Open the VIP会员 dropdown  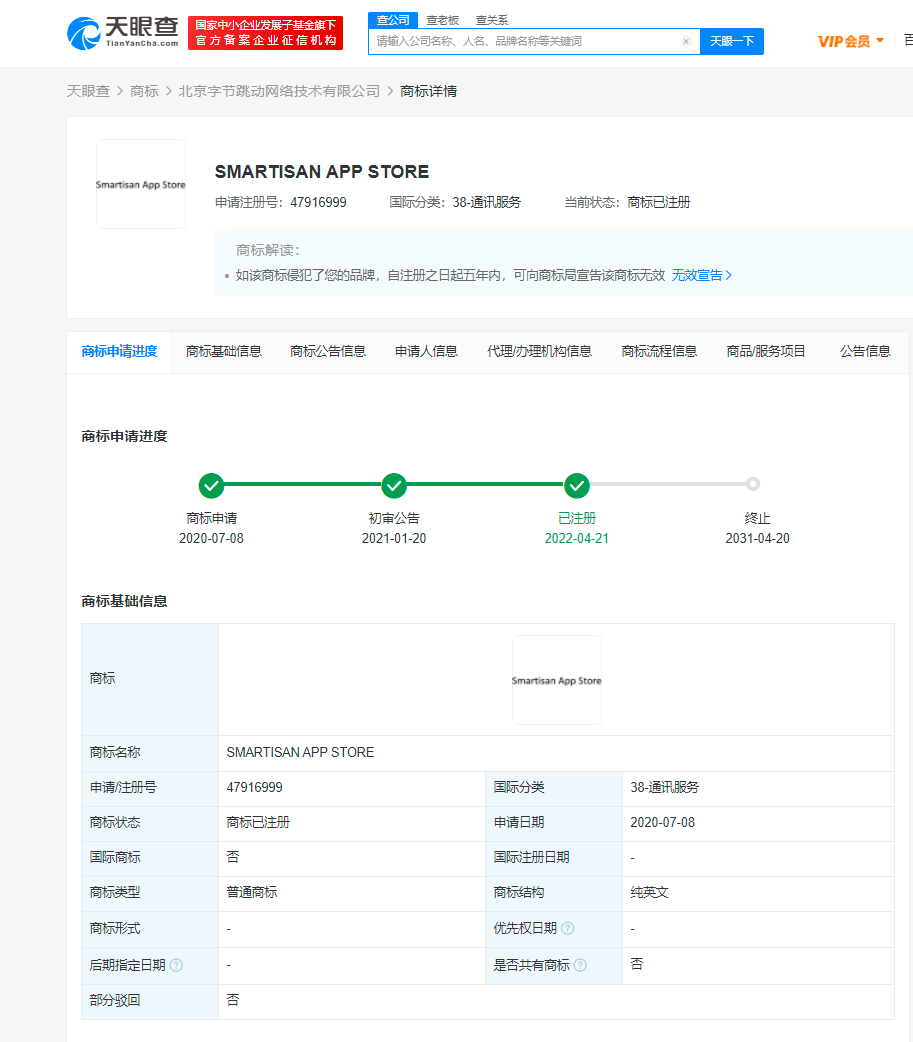click(851, 41)
